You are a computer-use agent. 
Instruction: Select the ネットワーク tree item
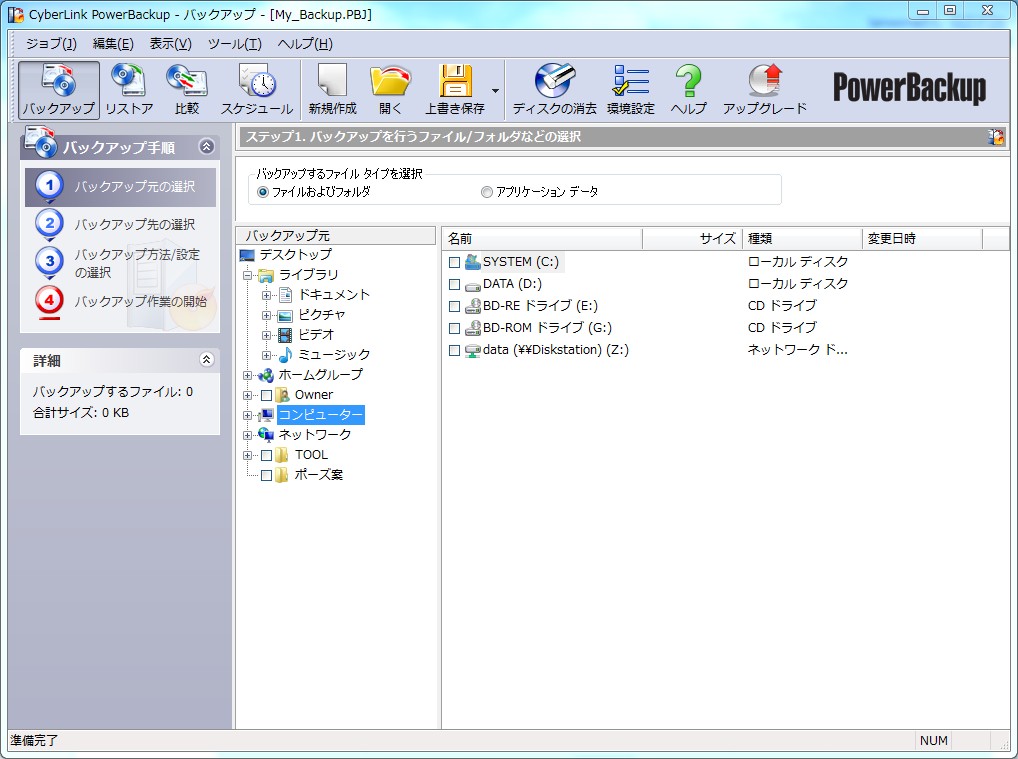[x=315, y=434]
